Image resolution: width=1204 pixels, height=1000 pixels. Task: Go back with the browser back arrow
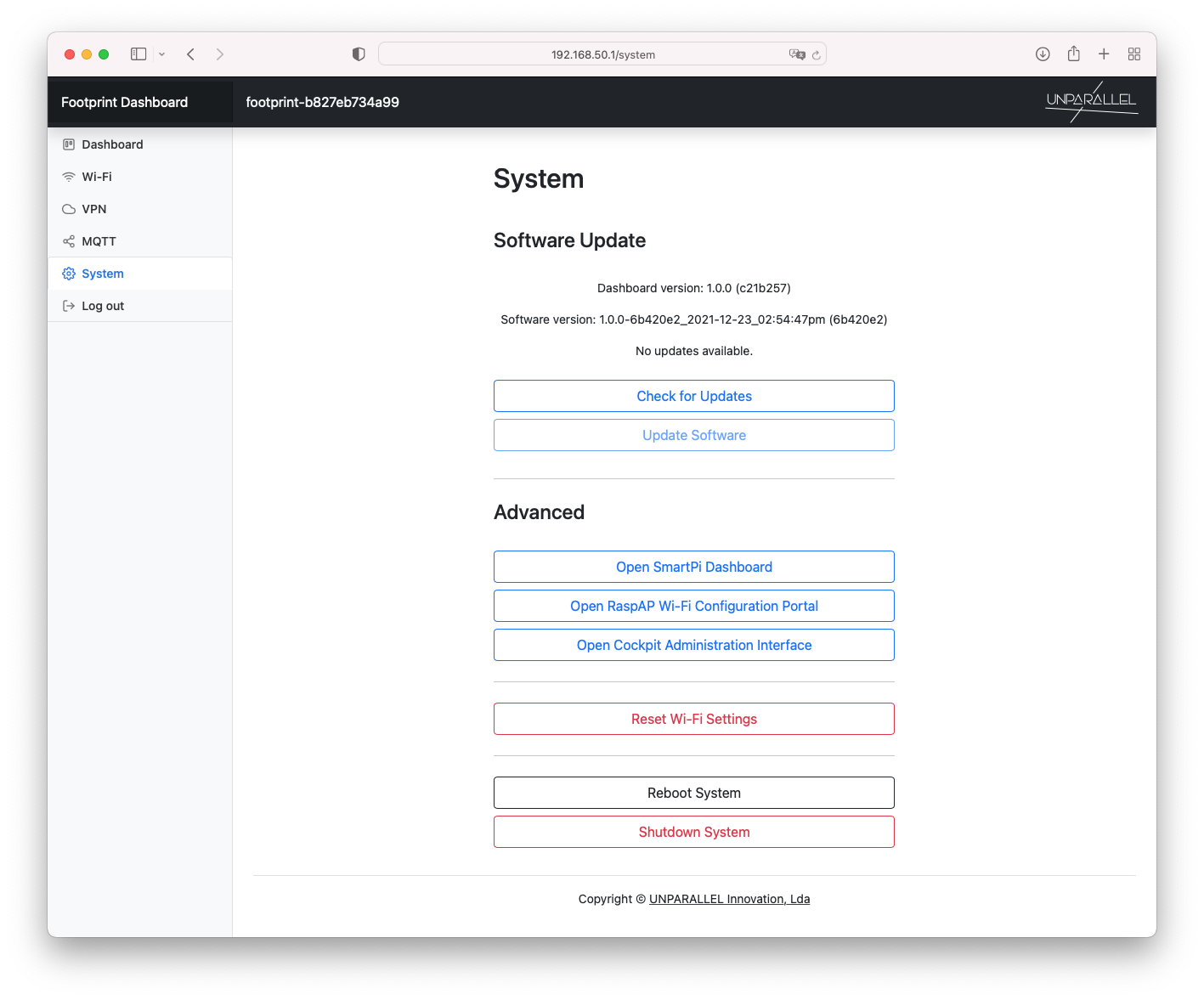coord(191,54)
